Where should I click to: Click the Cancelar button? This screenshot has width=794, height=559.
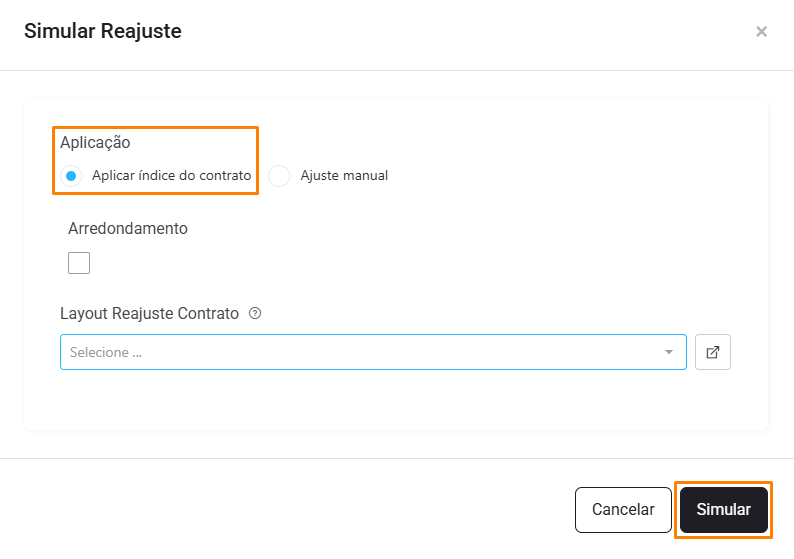[x=623, y=509]
